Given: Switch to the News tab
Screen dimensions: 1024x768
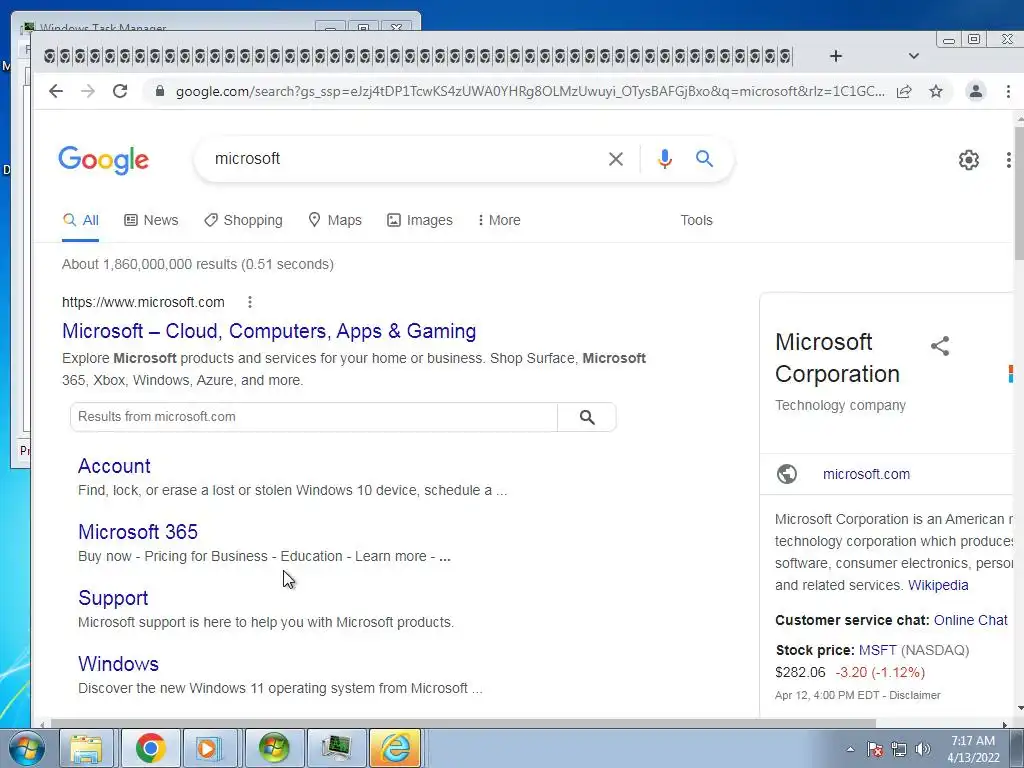Looking at the screenshot, I should [151, 221].
